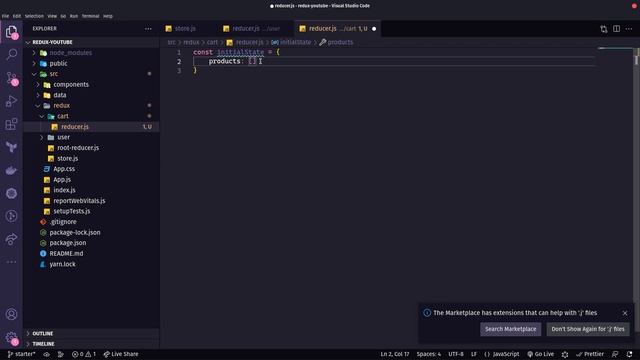Open the Help menu
This screenshot has width=640, height=360.
(107, 16)
